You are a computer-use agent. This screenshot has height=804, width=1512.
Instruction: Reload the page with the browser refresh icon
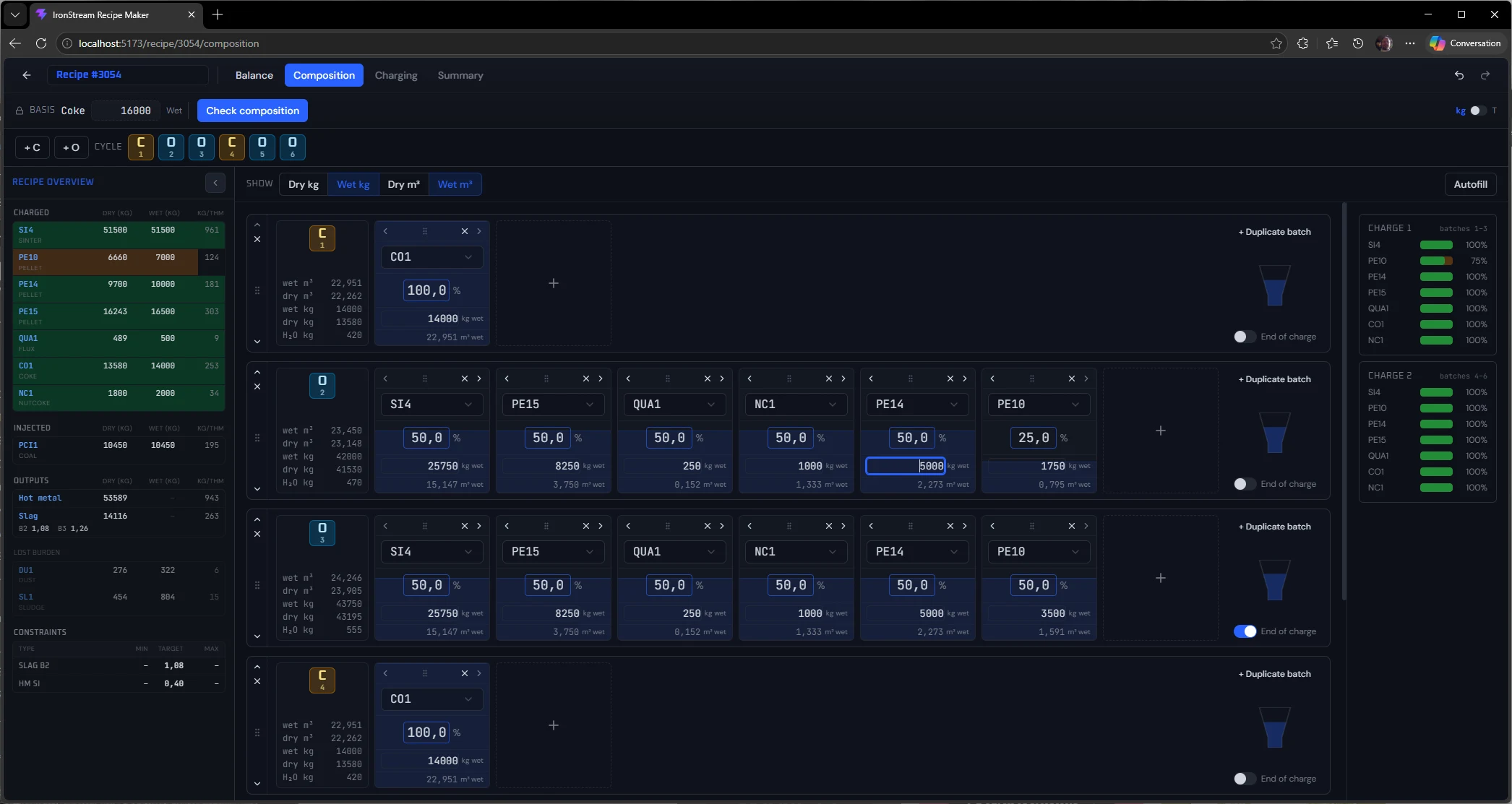coord(41,43)
